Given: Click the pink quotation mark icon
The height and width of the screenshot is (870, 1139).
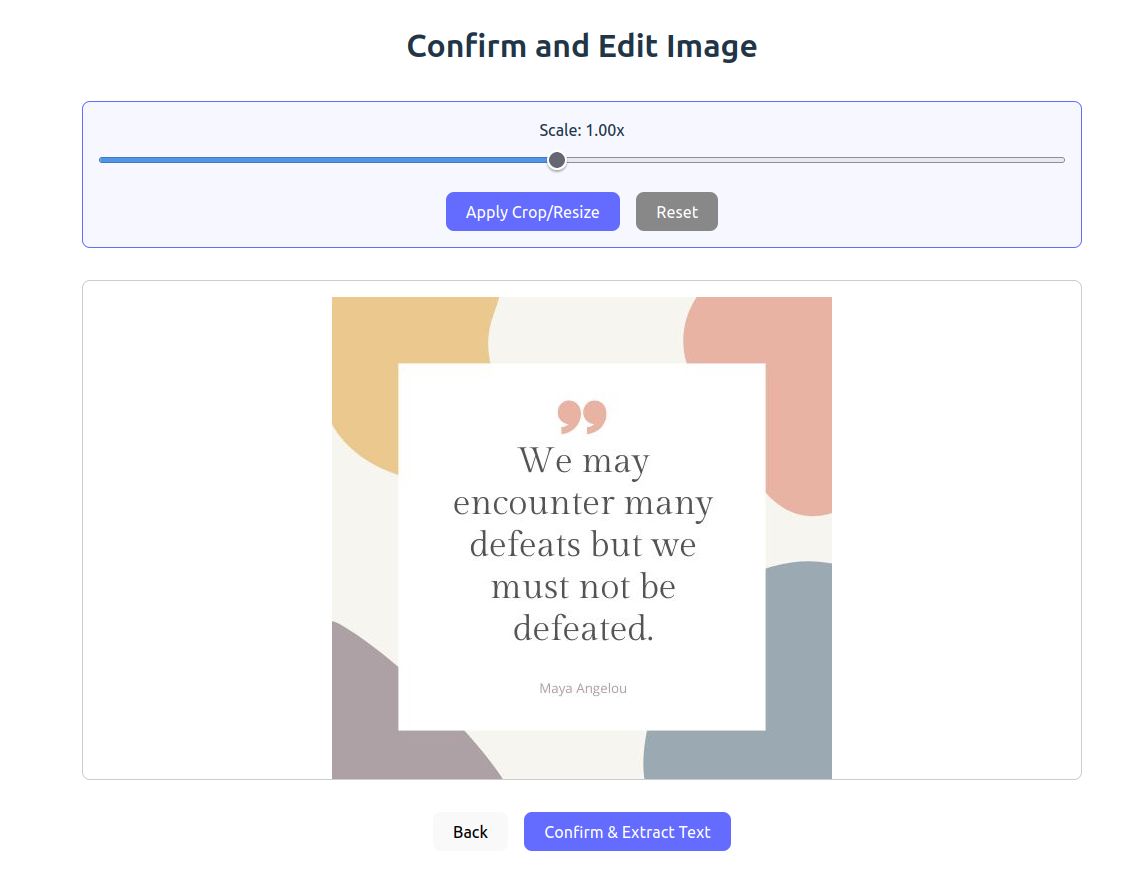Looking at the screenshot, I should pyautogui.click(x=582, y=417).
